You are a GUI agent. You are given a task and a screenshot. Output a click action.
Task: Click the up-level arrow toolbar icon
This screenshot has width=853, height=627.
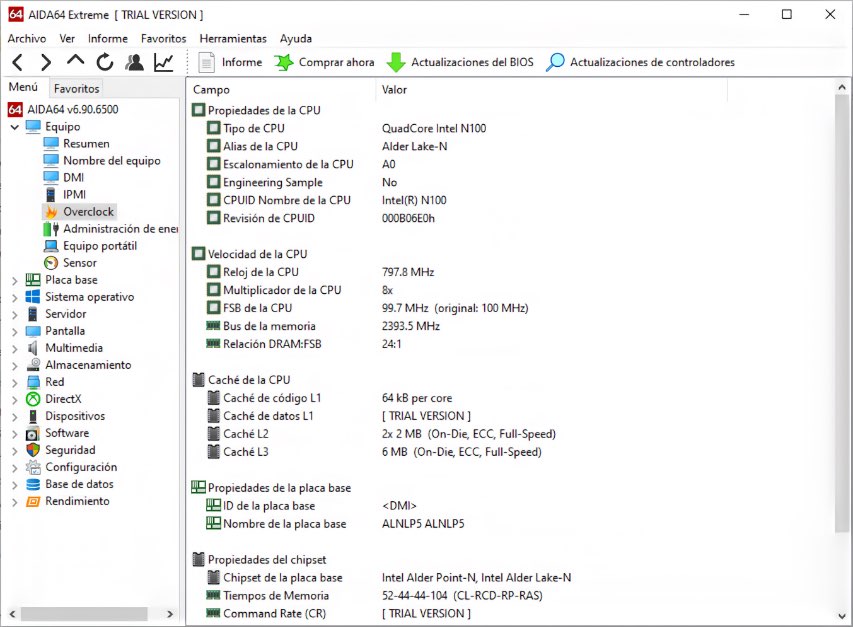click(76, 61)
